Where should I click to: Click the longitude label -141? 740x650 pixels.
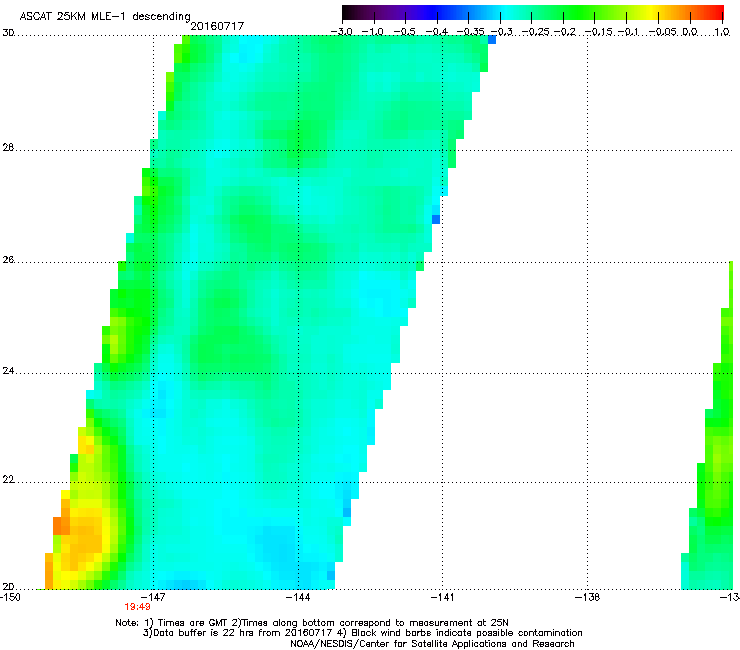[x=443, y=597]
